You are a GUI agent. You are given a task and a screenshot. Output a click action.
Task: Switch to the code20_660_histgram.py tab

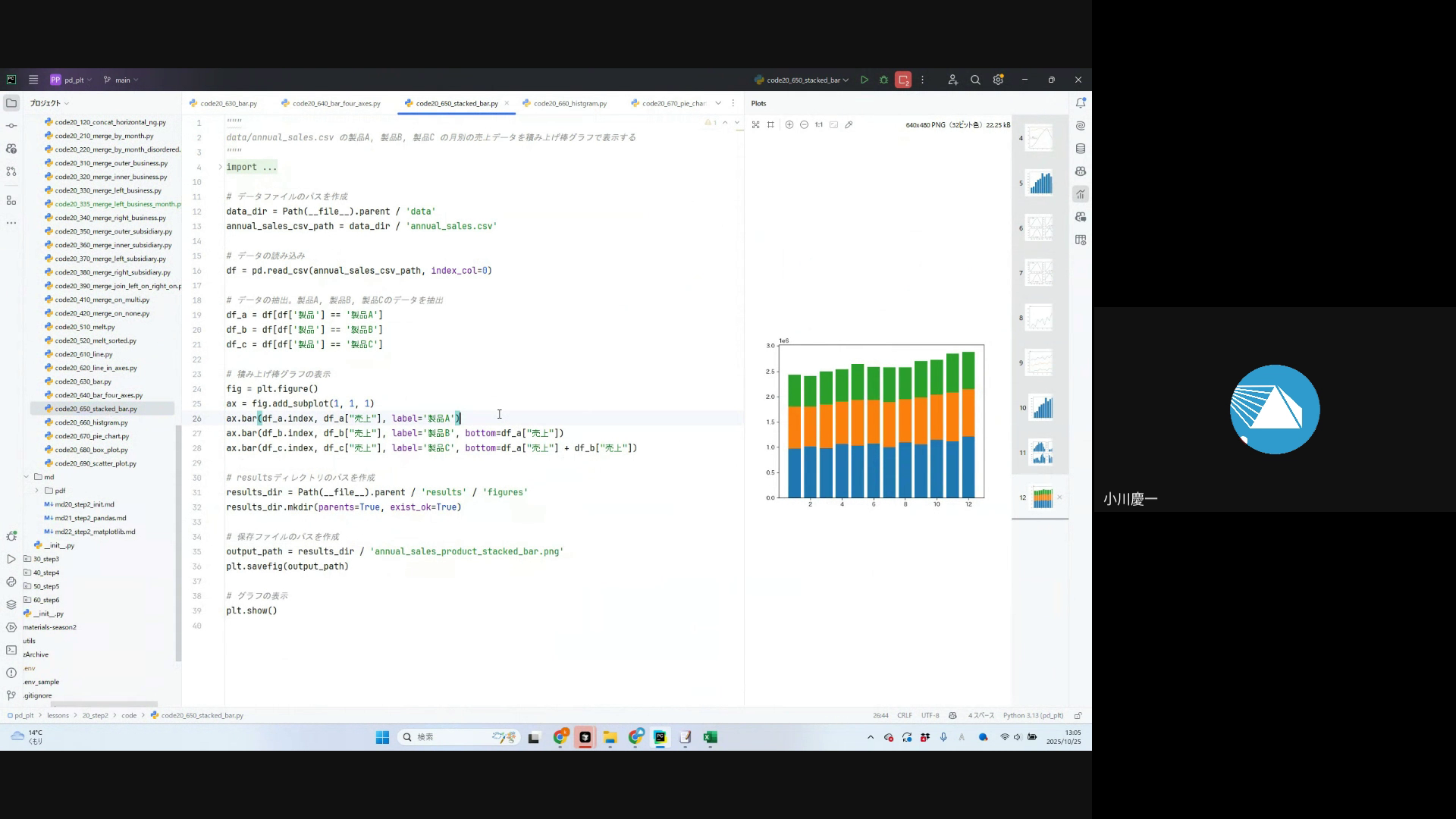tap(570, 103)
